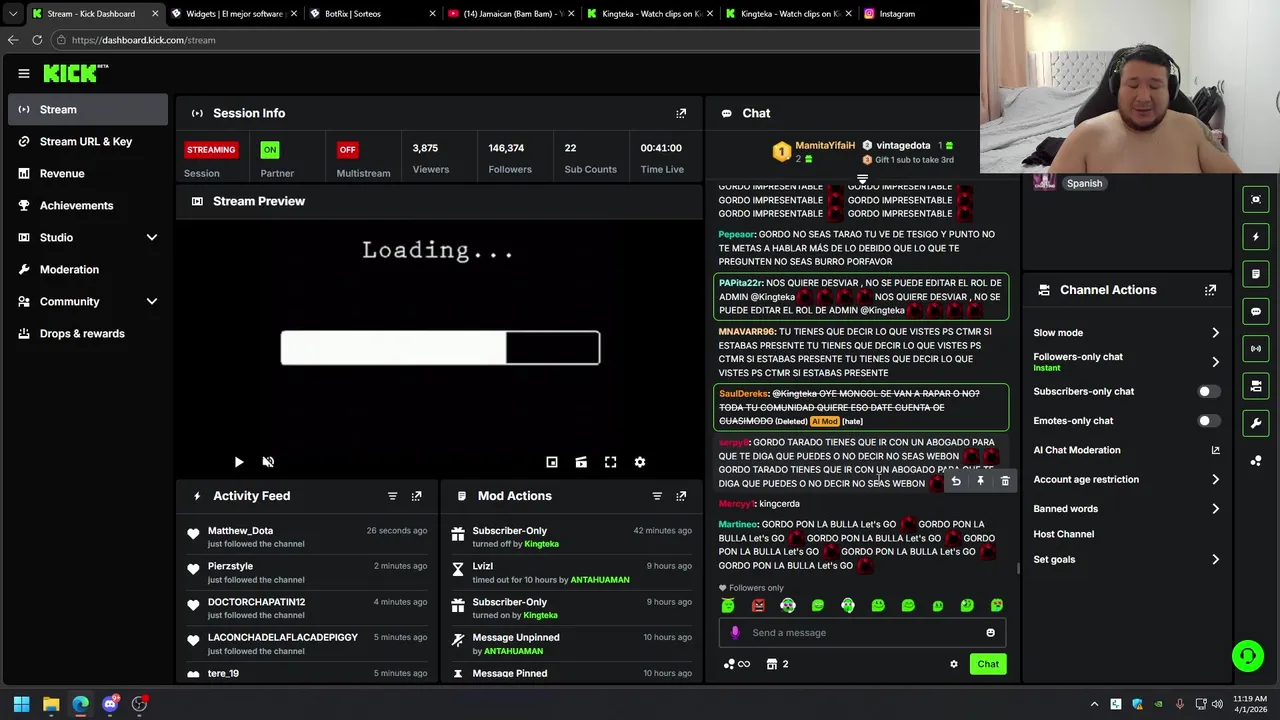1280x720 pixels.
Task: Open AI Chat Moderation link
Action: pyautogui.click(x=1127, y=450)
